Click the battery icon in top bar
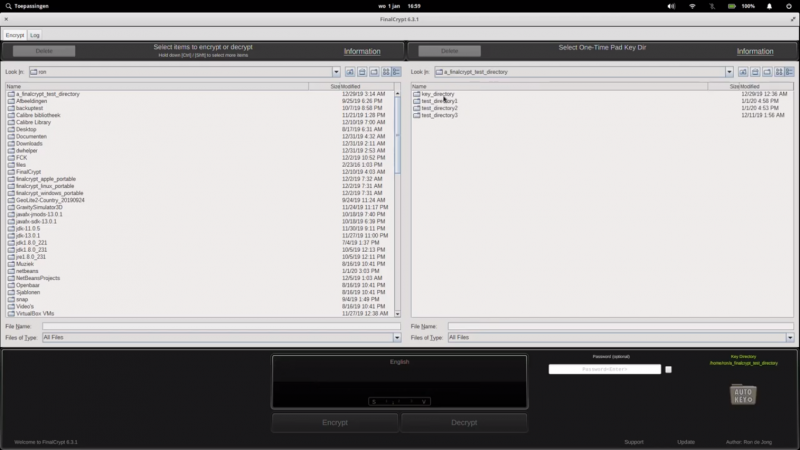 [x=732, y=6]
